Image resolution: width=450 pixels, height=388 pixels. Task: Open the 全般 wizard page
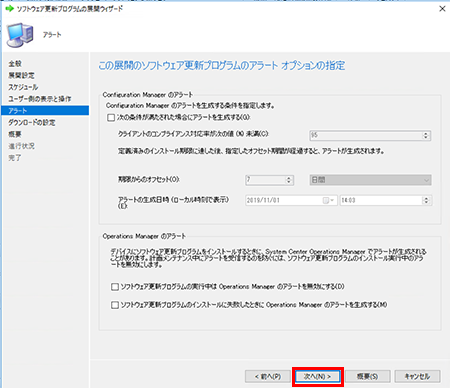[15, 63]
